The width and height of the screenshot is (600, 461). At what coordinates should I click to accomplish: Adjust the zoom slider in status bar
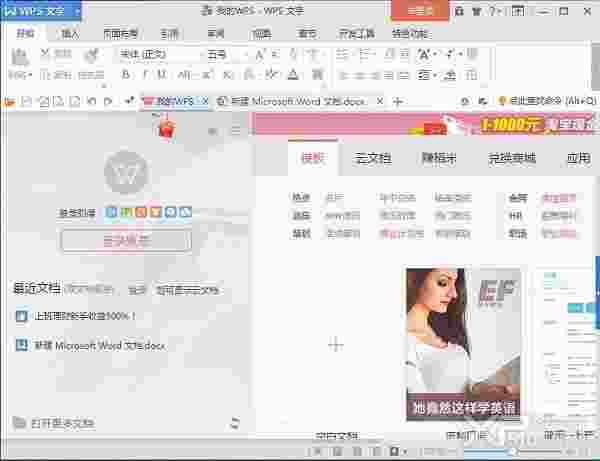click(x=513, y=451)
